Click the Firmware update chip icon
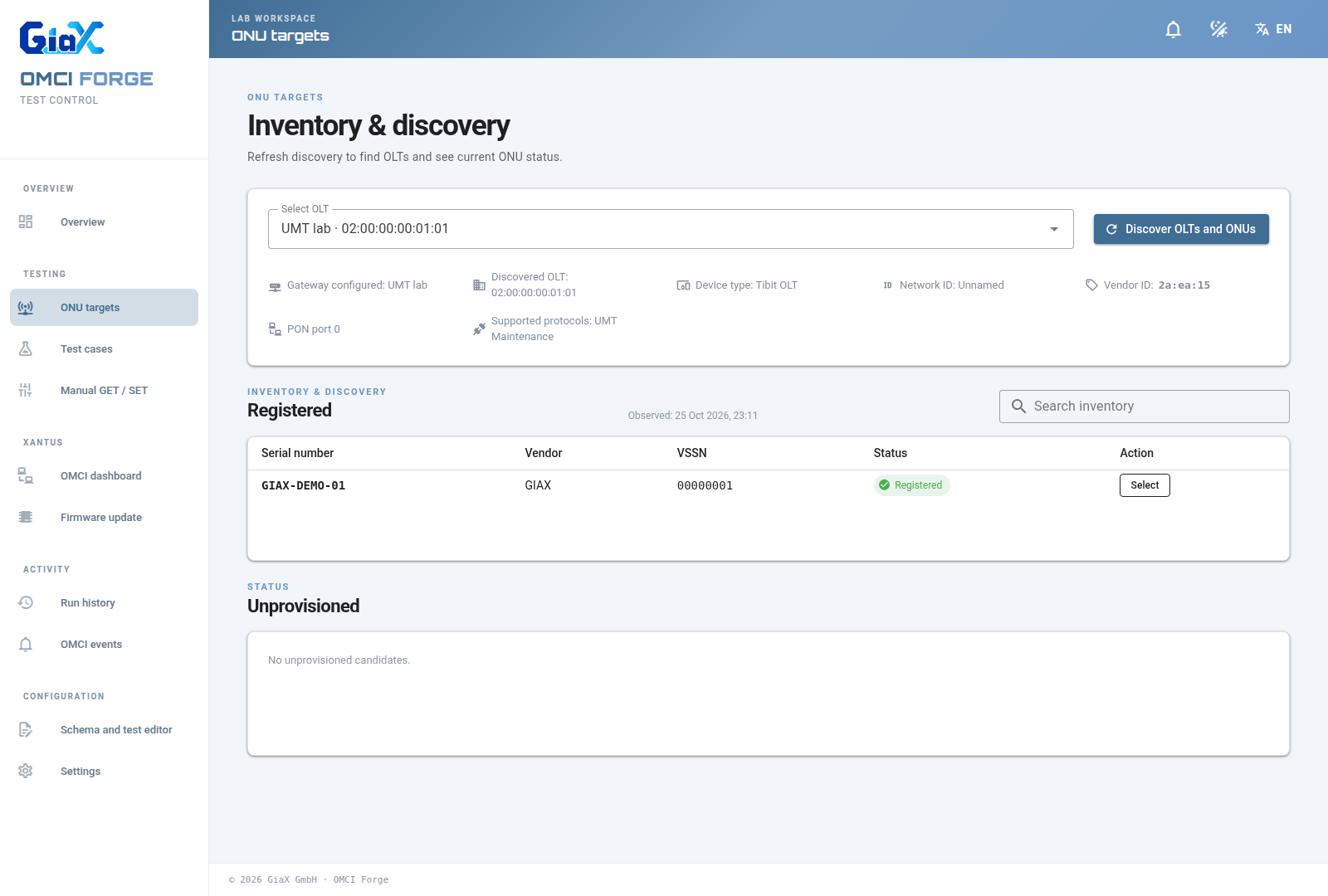 [x=26, y=517]
